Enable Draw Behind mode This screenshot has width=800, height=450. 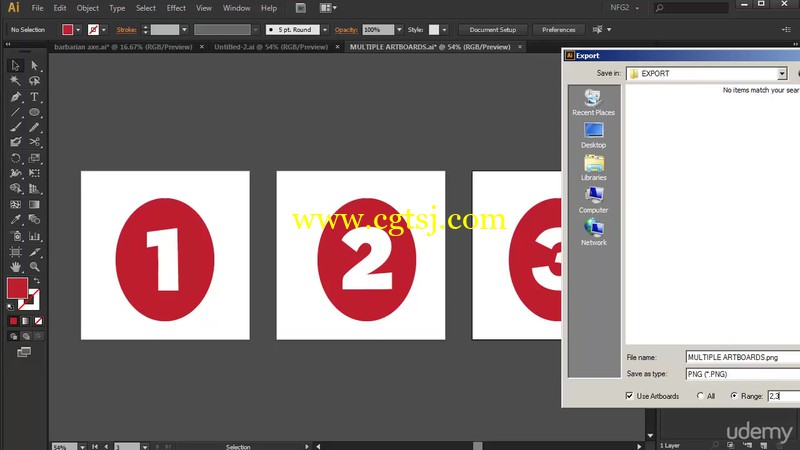[x=26, y=336]
